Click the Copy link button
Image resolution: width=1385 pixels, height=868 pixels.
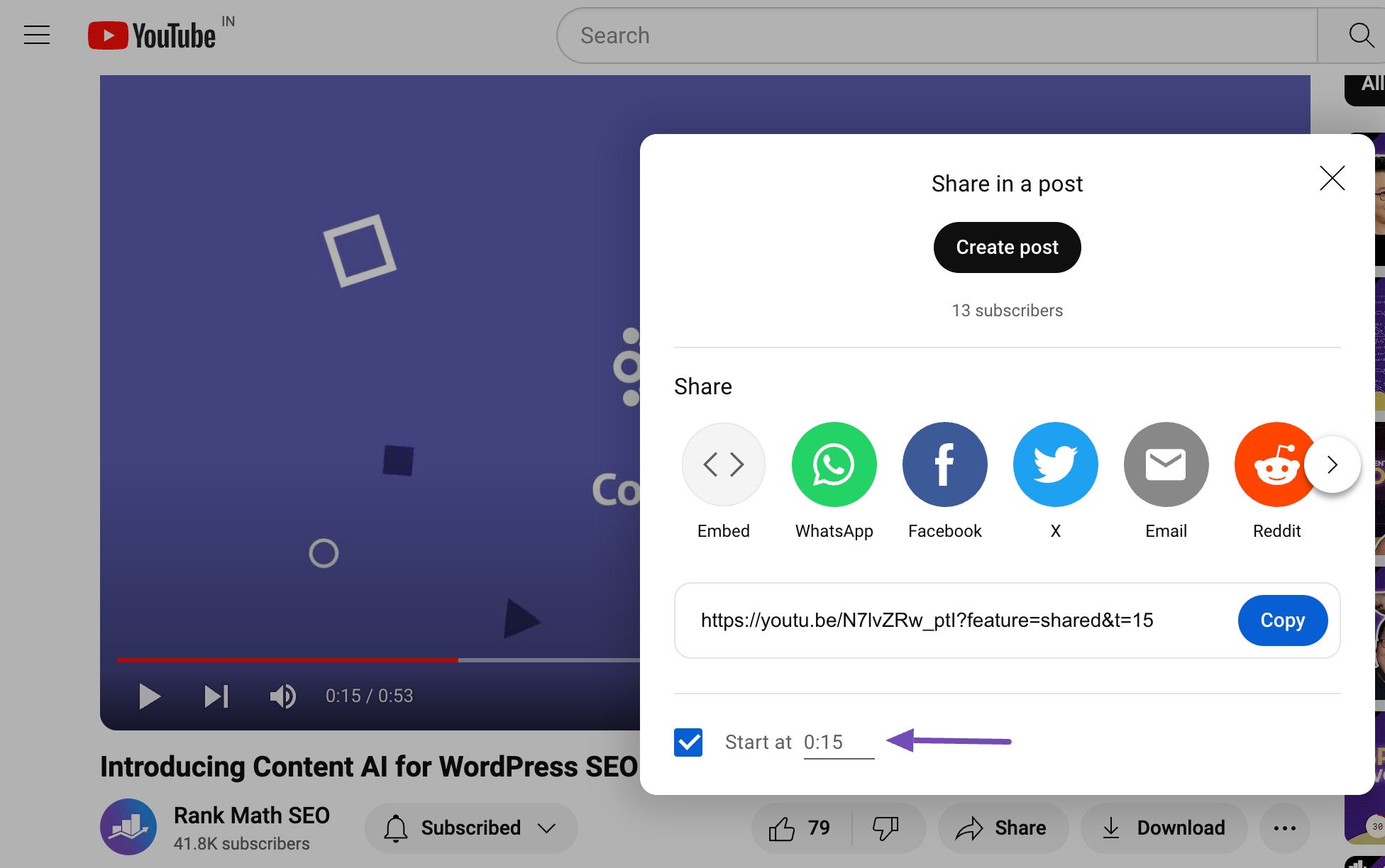[1283, 620]
